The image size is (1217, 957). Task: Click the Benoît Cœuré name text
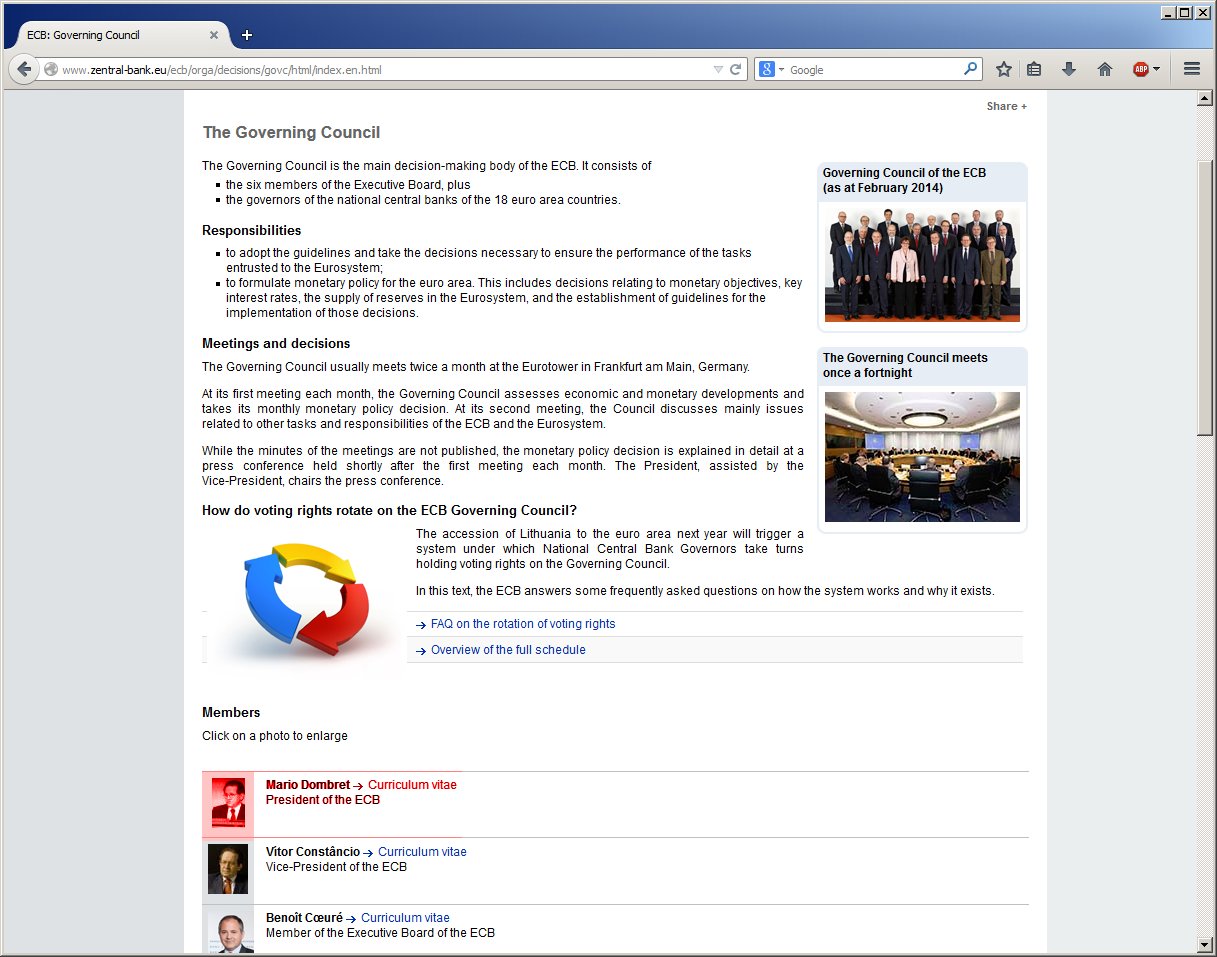click(304, 918)
